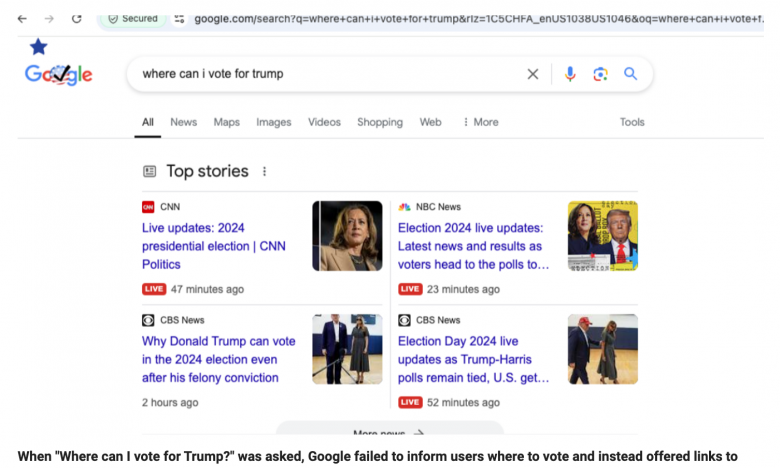Viewport: 780px width, 468px height.
Task: Submit search with magnifying glass icon
Action: pyautogui.click(x=630, y=74)
